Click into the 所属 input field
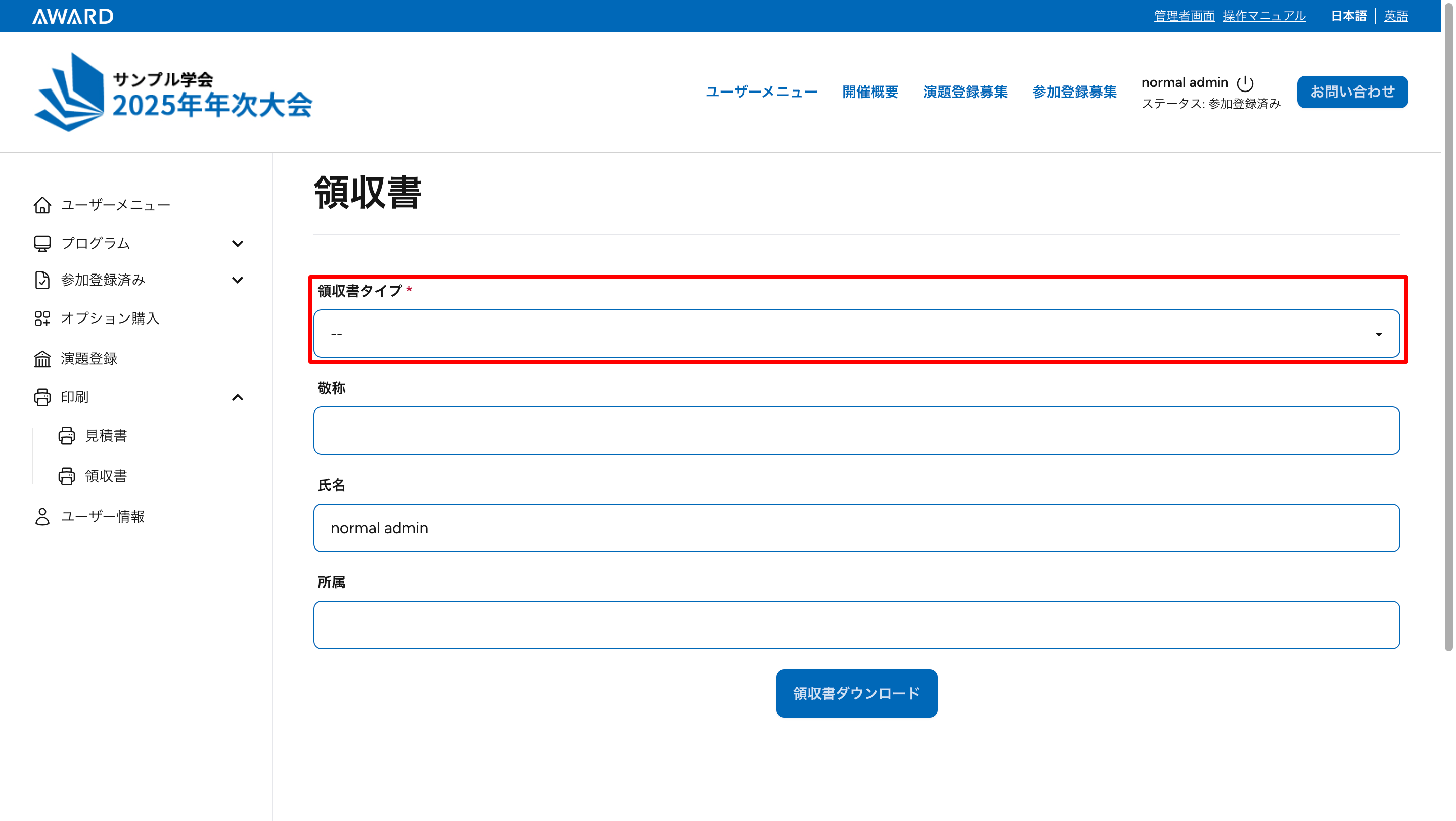The width and height of the screenshot is (1456, 821). click(856, 625)
